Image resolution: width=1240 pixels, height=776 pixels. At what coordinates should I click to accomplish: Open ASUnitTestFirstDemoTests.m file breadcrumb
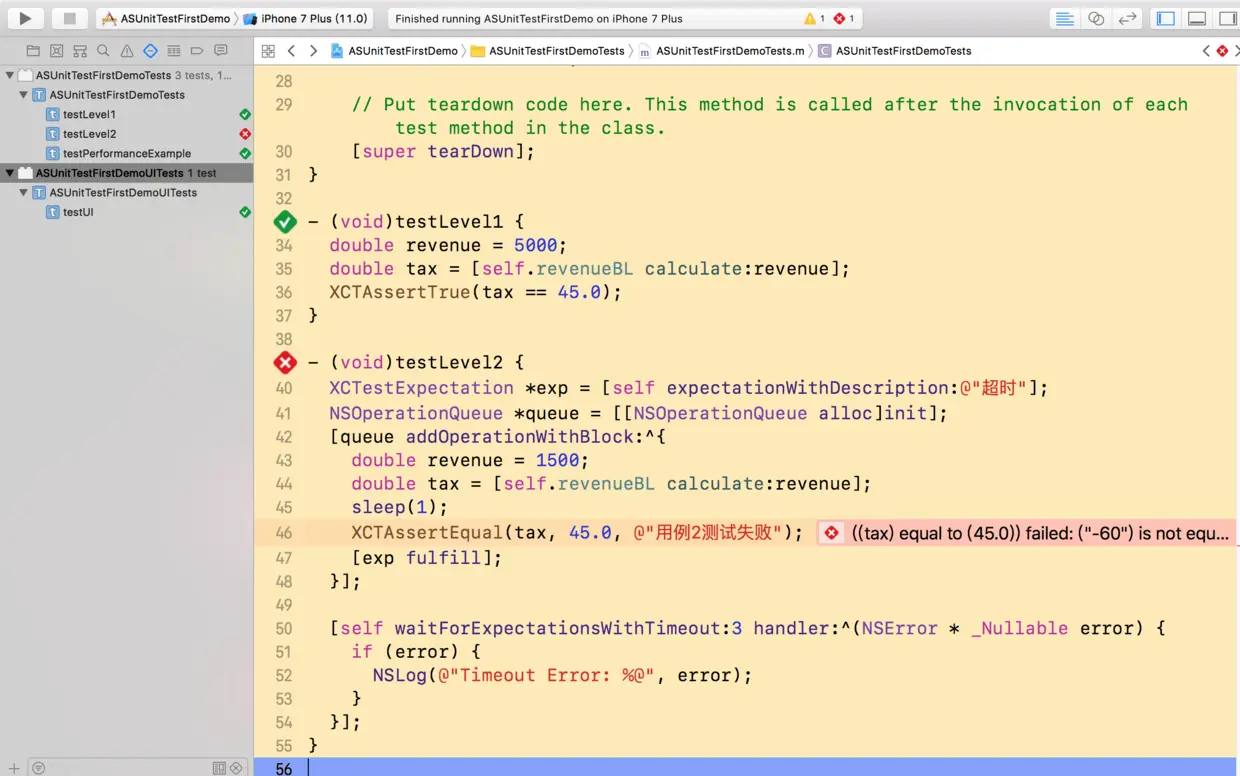(721, 51)
